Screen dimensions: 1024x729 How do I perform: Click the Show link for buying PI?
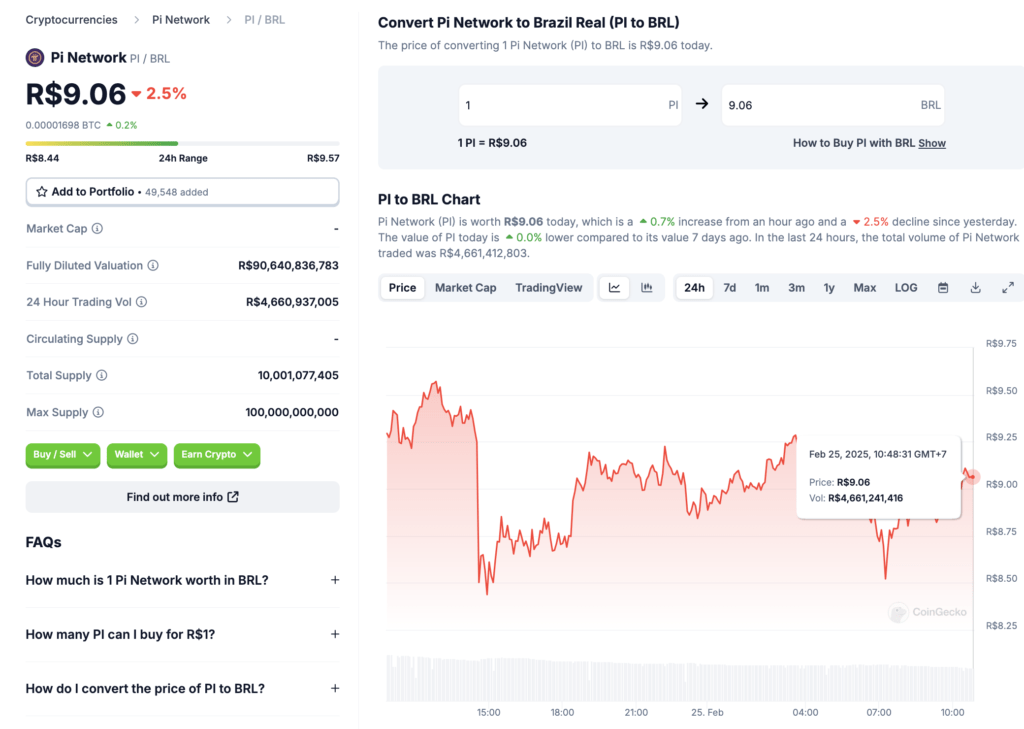[932, 143]
